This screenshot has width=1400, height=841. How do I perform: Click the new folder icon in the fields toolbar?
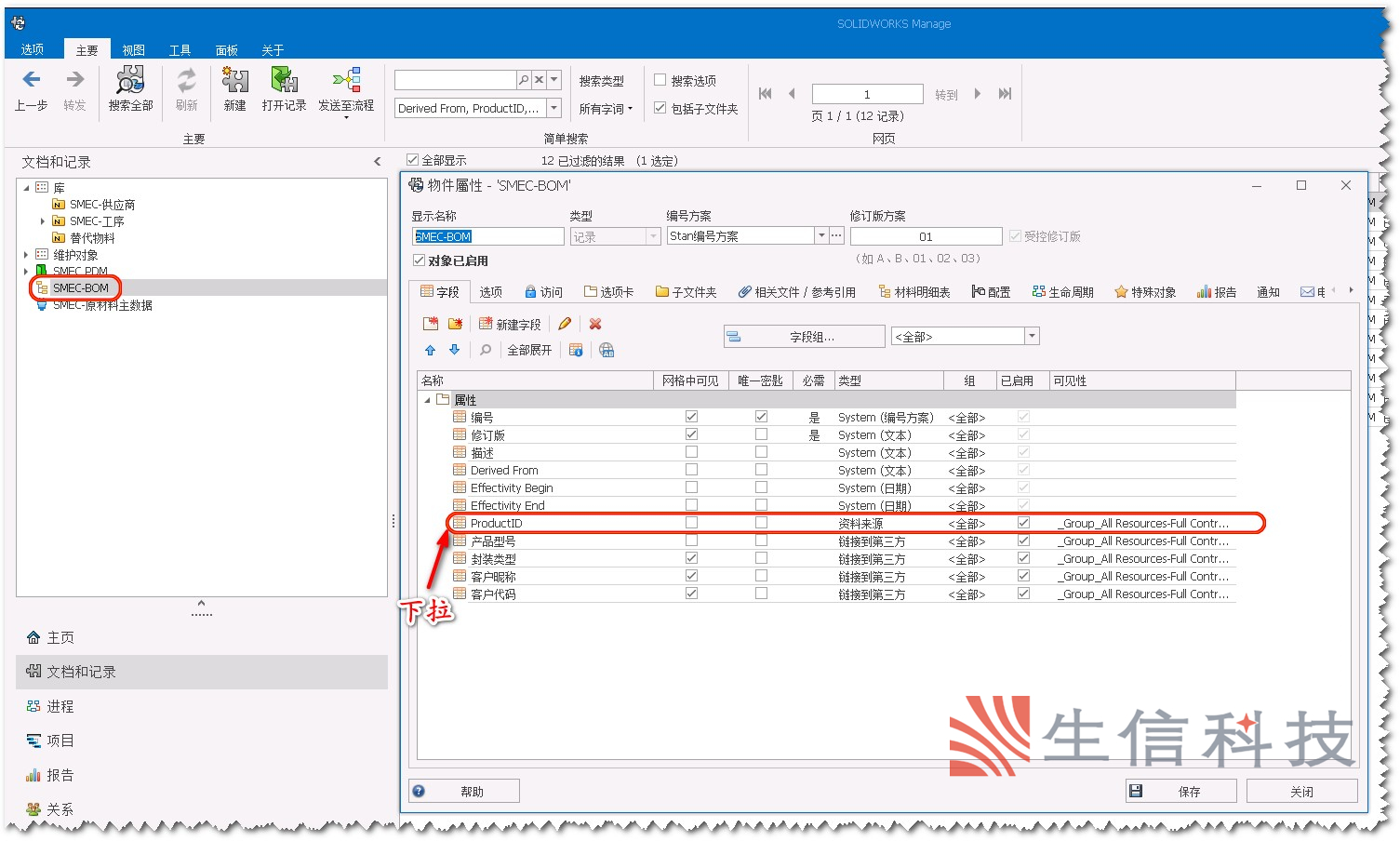pos(455,324)
